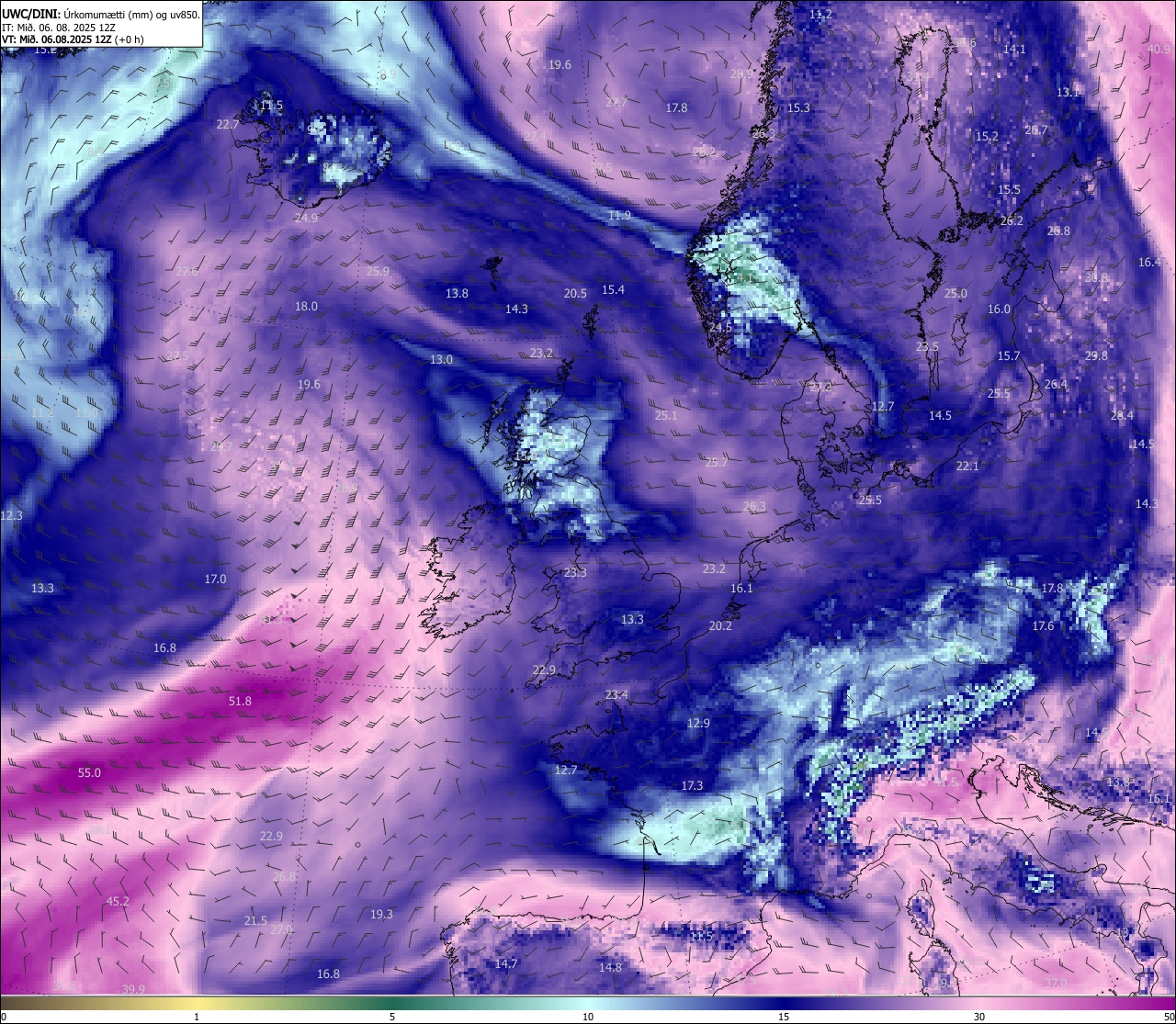Click the 23.4 value on the map
This screenshot has height=1024, width=1176.
(x=616, y=694)
